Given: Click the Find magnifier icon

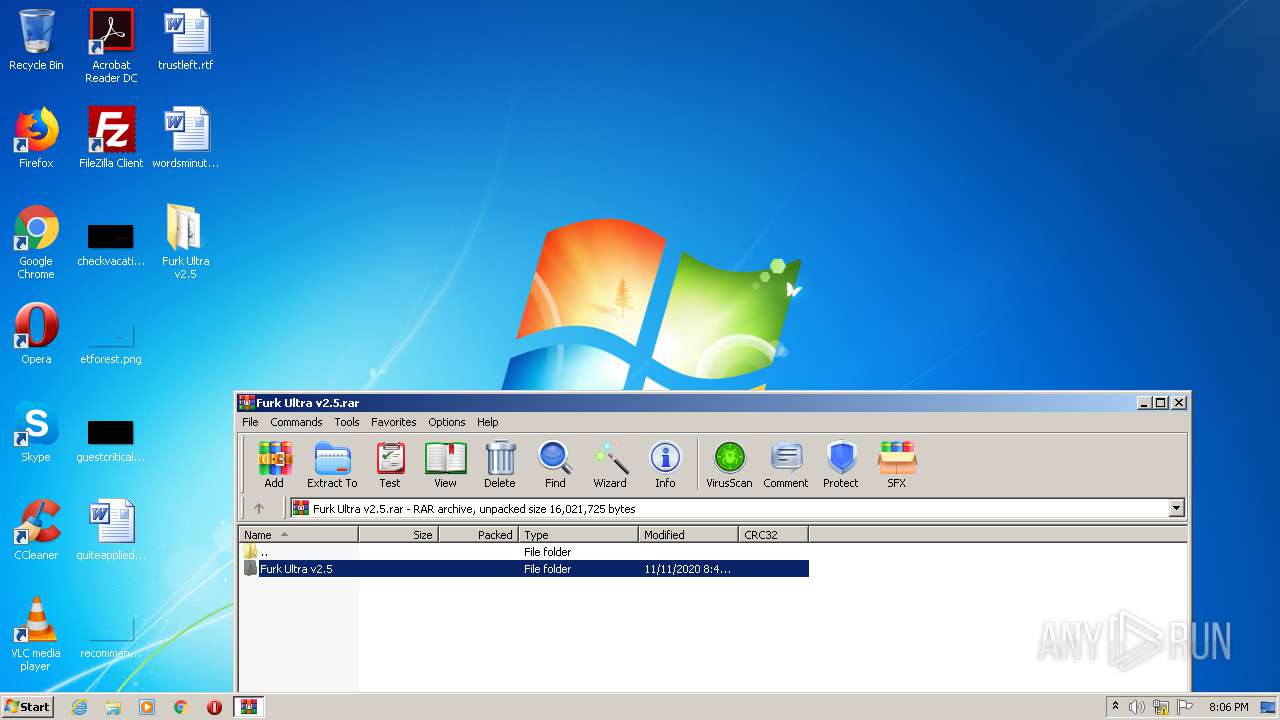Looking at the screenshot, I should pyautogui.click(x=555, y=465).
